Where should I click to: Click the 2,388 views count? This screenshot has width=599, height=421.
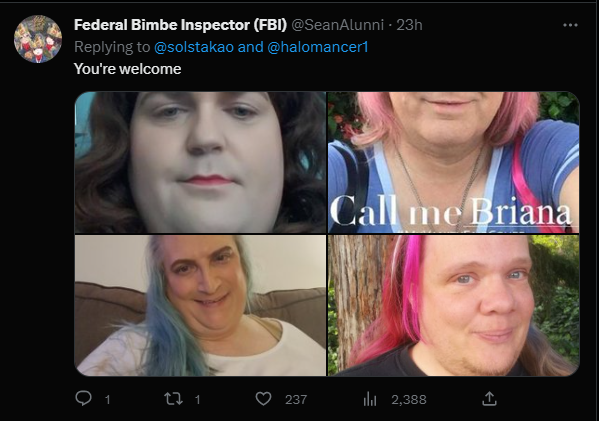pyautogui.click(x=409, y=400)
